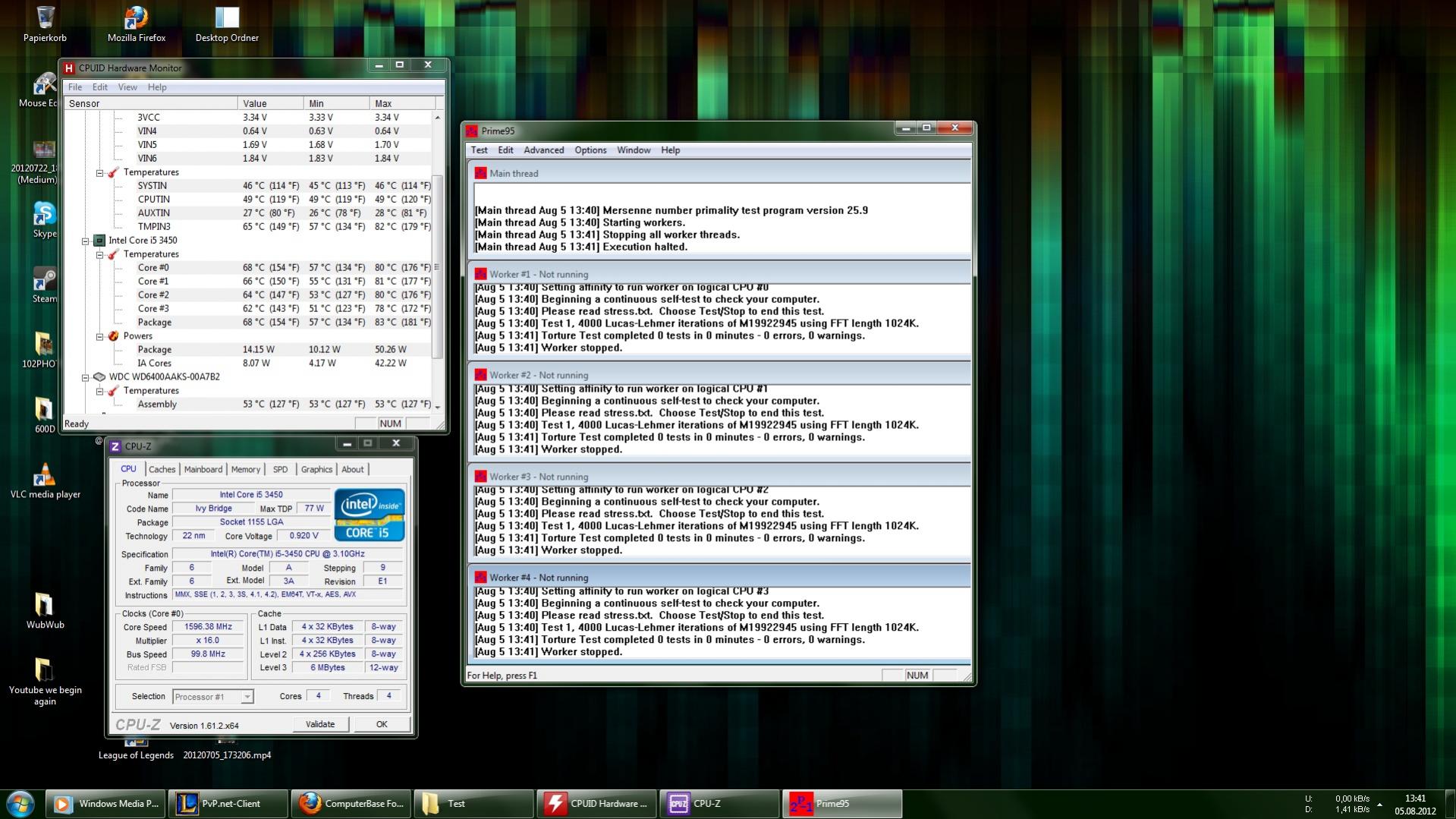The image size is (1456, 819).
Task: Collapse the WDC WD6400AAKS drive node
Action: point(86,377)
